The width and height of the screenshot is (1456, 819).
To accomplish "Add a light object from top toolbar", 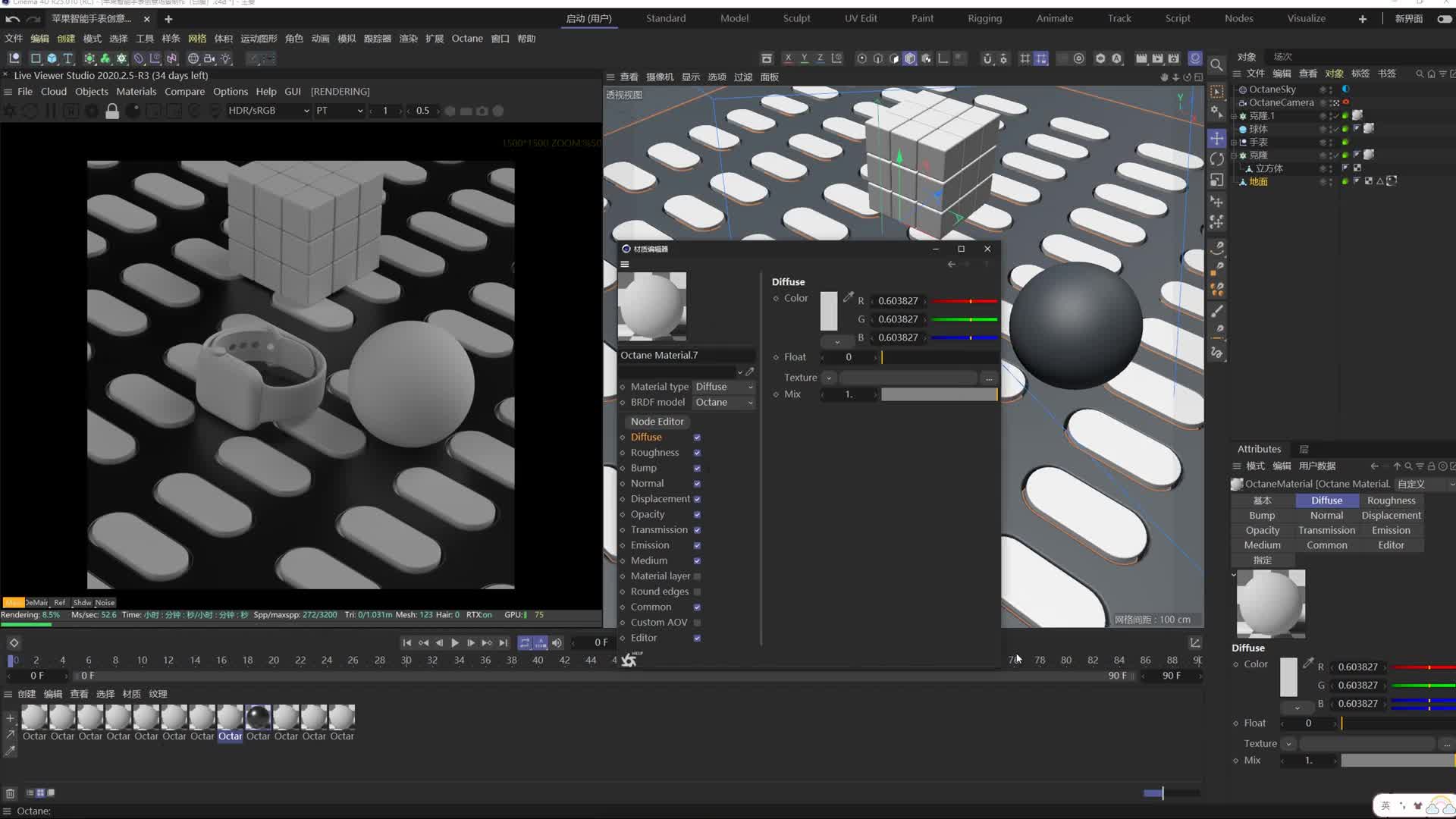I will 226,58.
